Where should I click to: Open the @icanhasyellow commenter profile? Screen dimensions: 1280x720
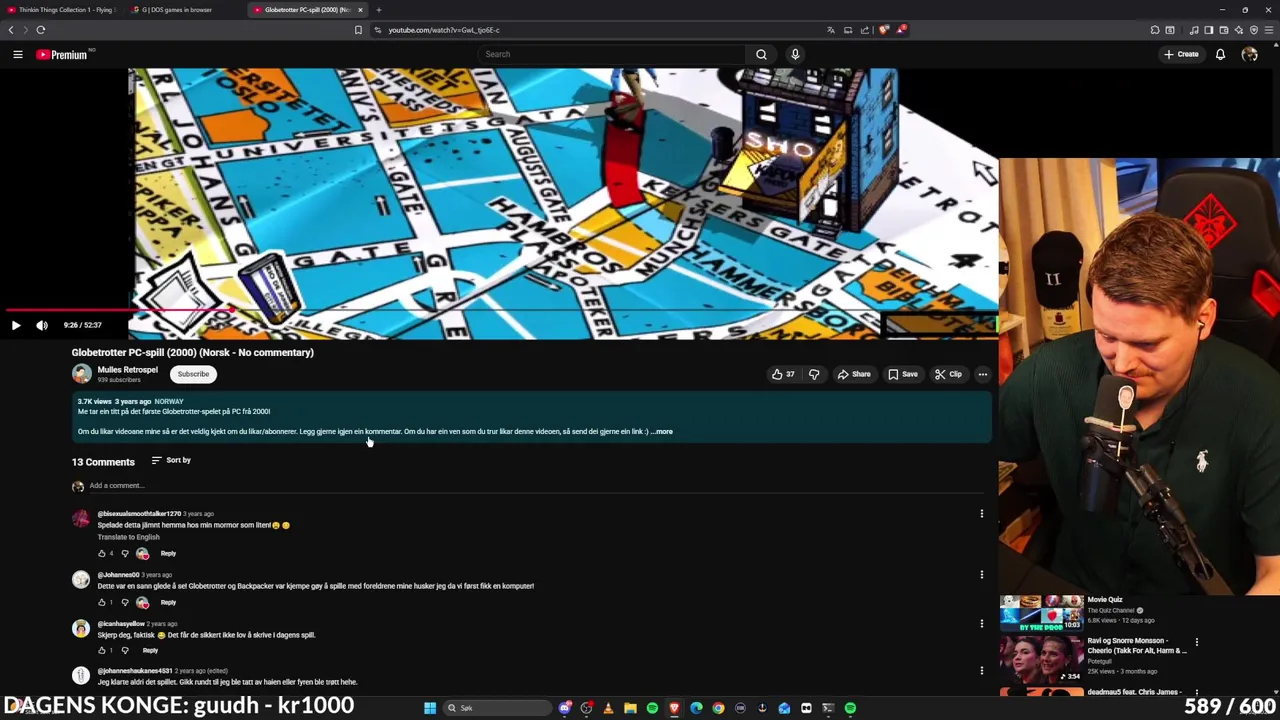(x=121, y=624)
